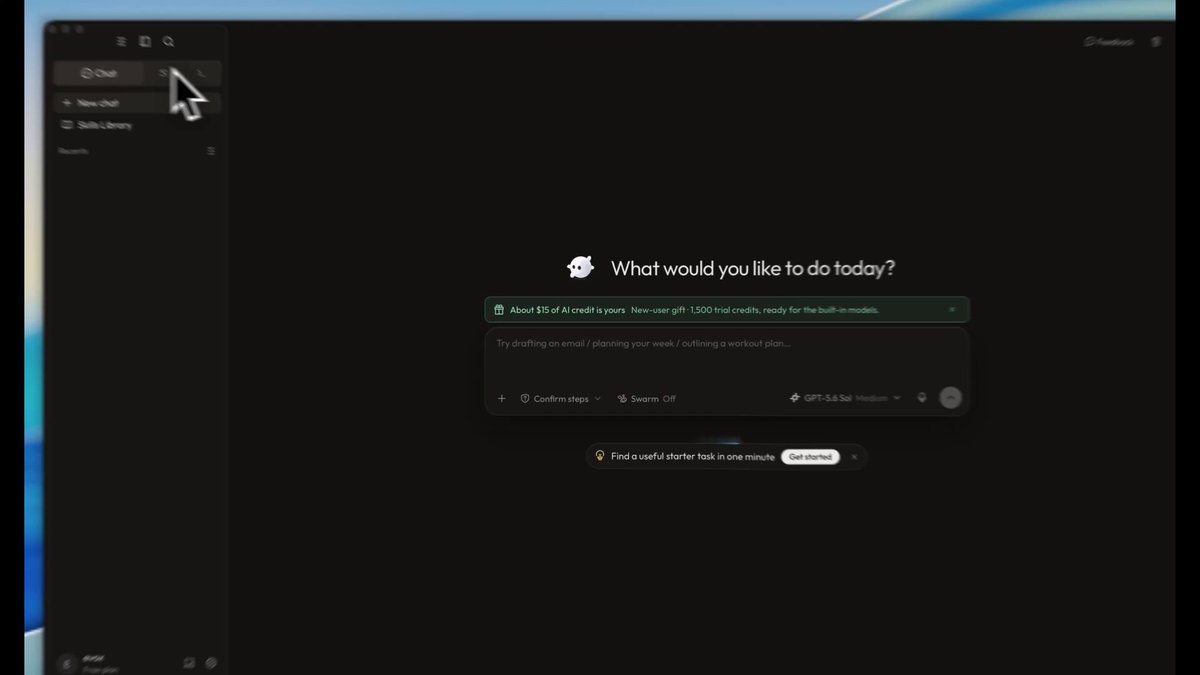Viewport: 1200px width, 675px height.
Task: Close the starter task tip
Action: coord(854,457)
